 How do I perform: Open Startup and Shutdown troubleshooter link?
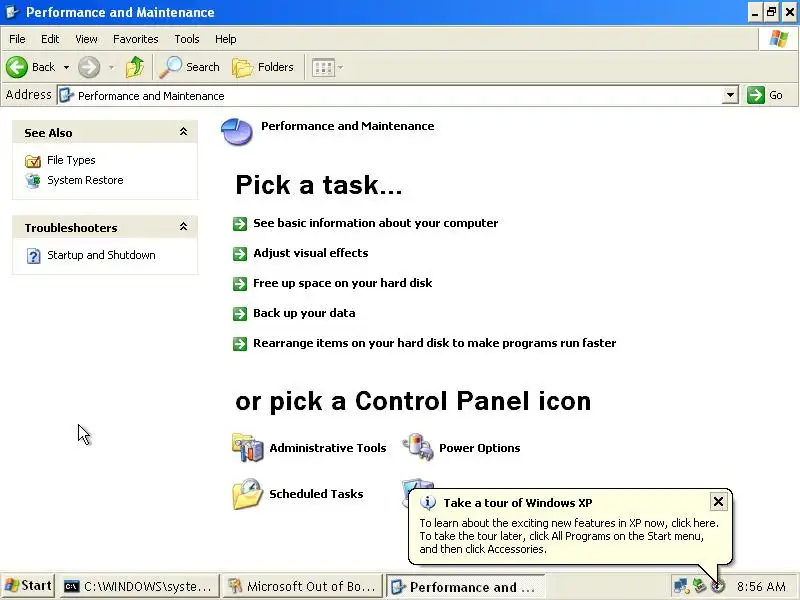pos(102,255)
